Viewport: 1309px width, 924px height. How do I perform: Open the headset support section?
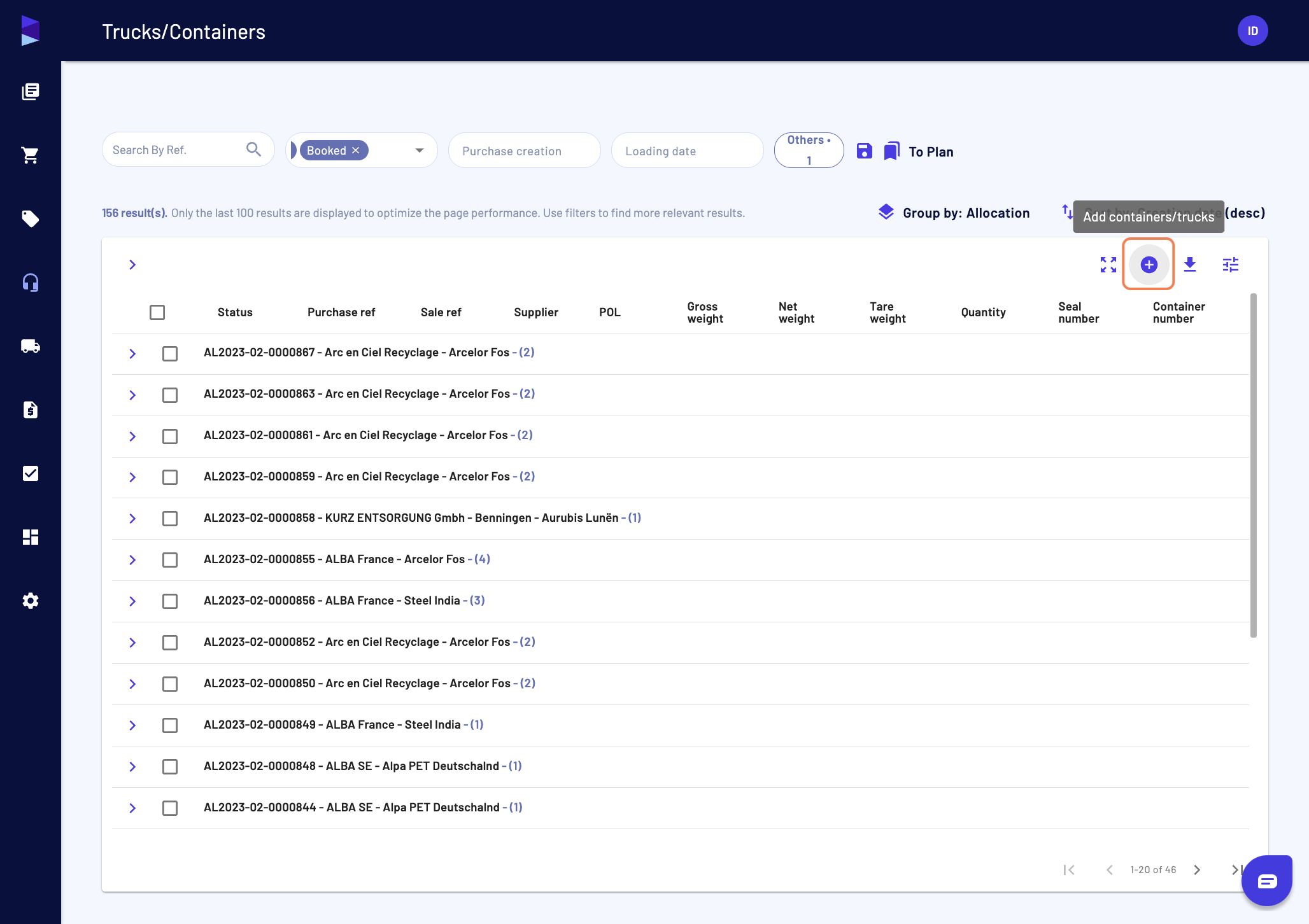(30, 283)
